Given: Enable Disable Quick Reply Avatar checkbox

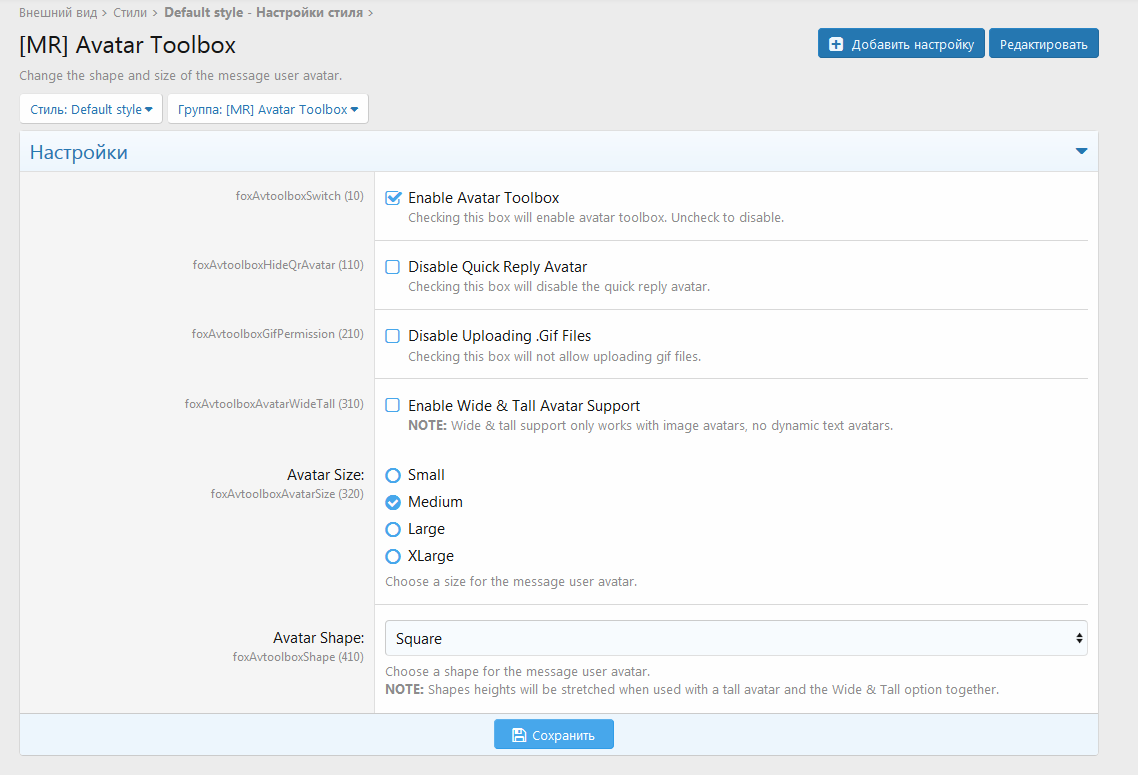Looking at the screenshot, I should point(393,267).
